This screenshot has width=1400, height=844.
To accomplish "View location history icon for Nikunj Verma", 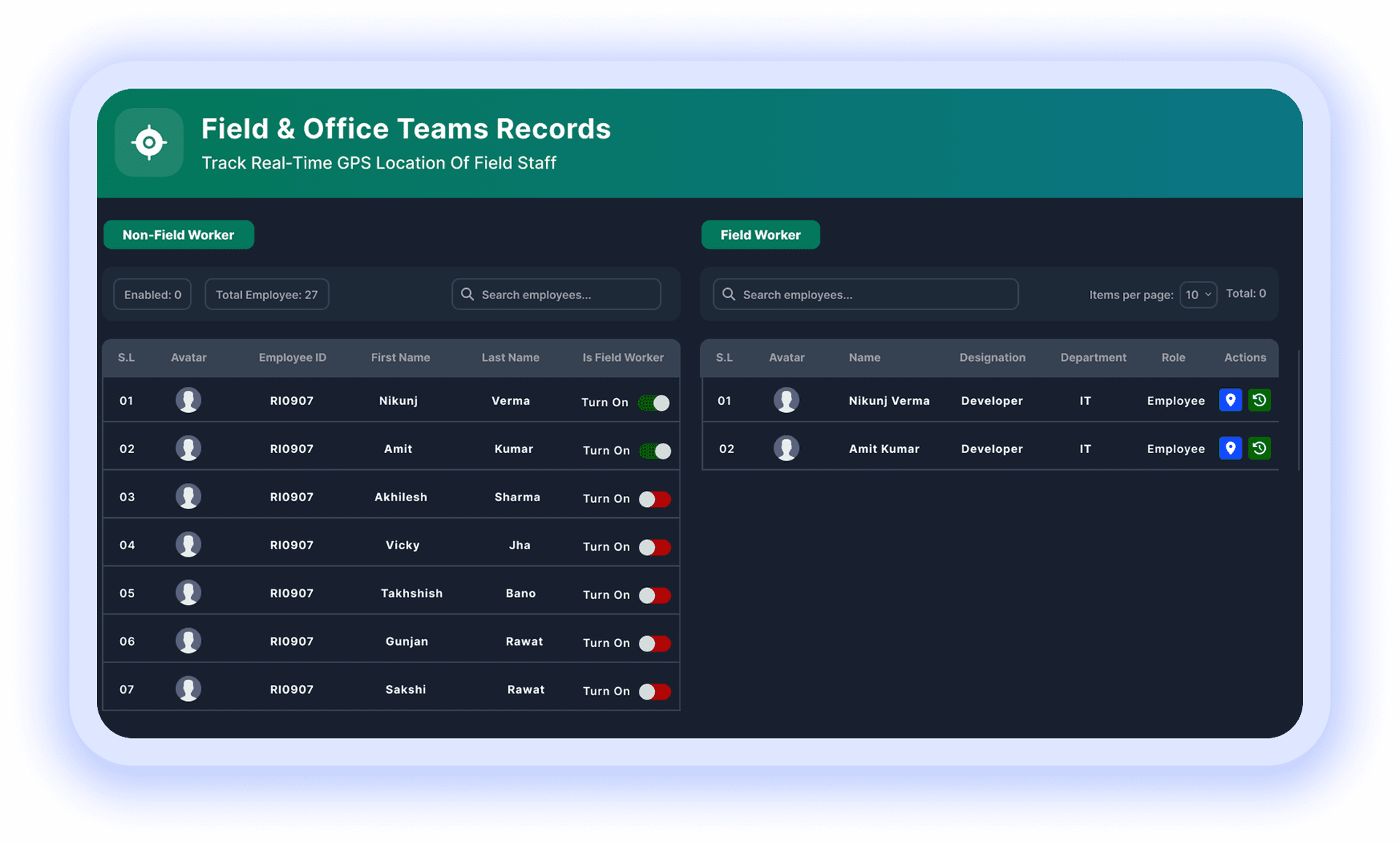I will (1260, 400).
